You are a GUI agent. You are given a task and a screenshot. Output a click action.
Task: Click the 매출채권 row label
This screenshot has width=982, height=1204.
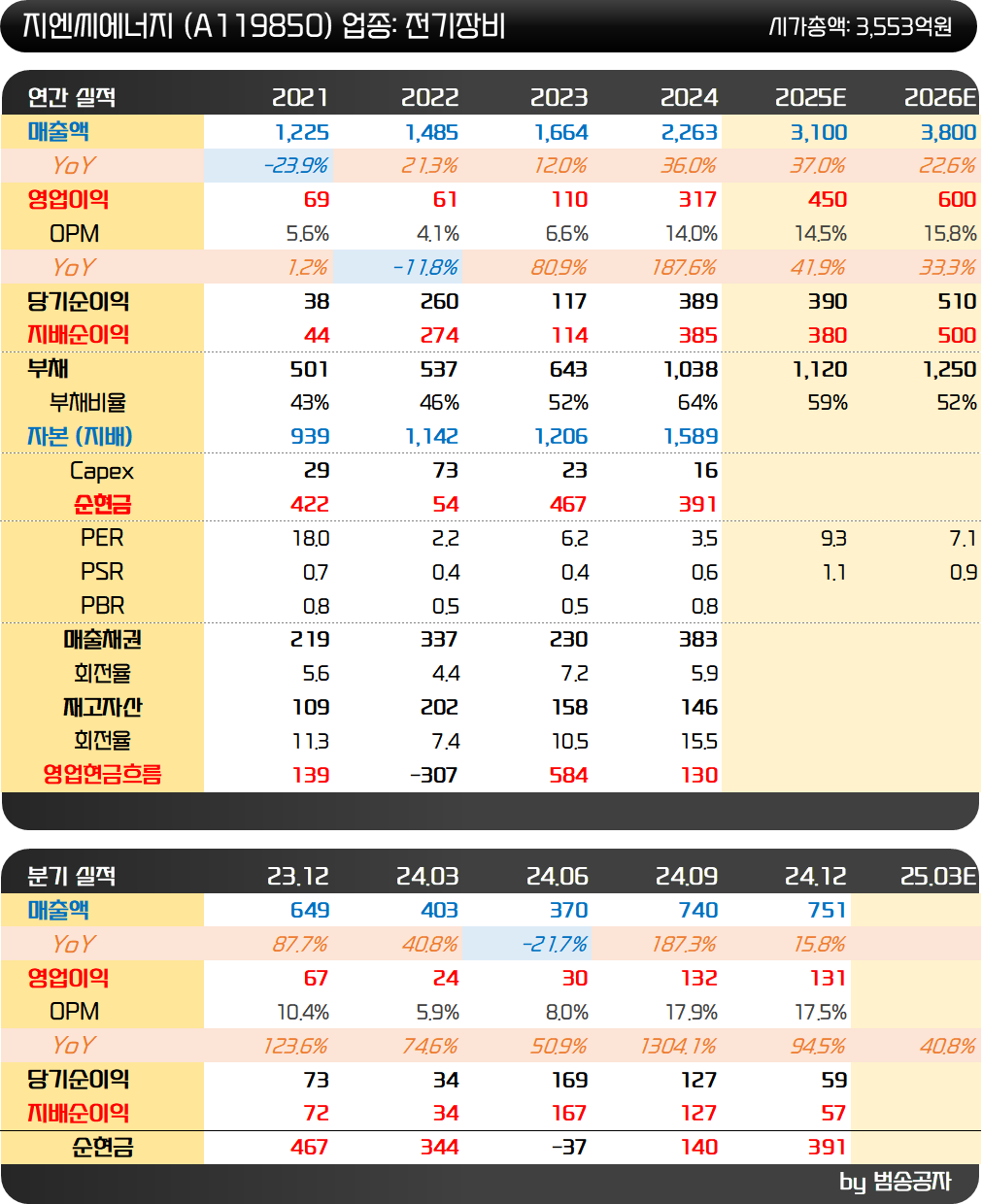click(102, 639)
